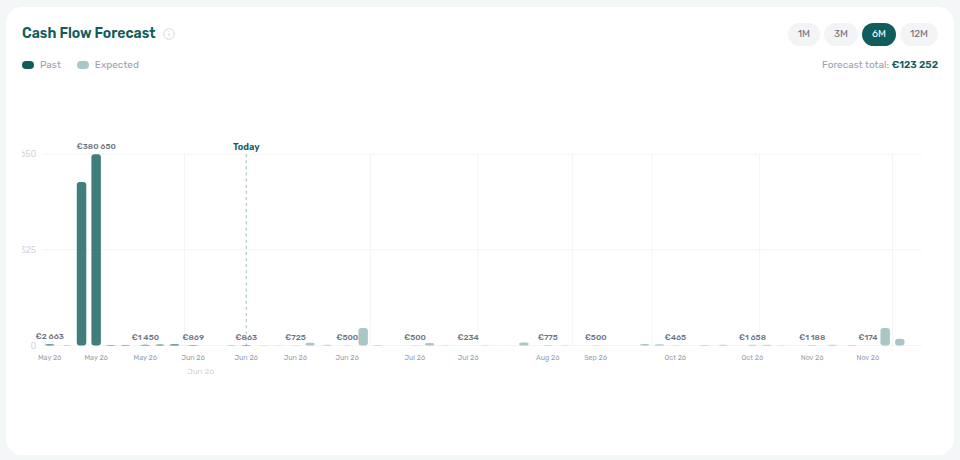Switch forecast range to 12M

(919, 34)
